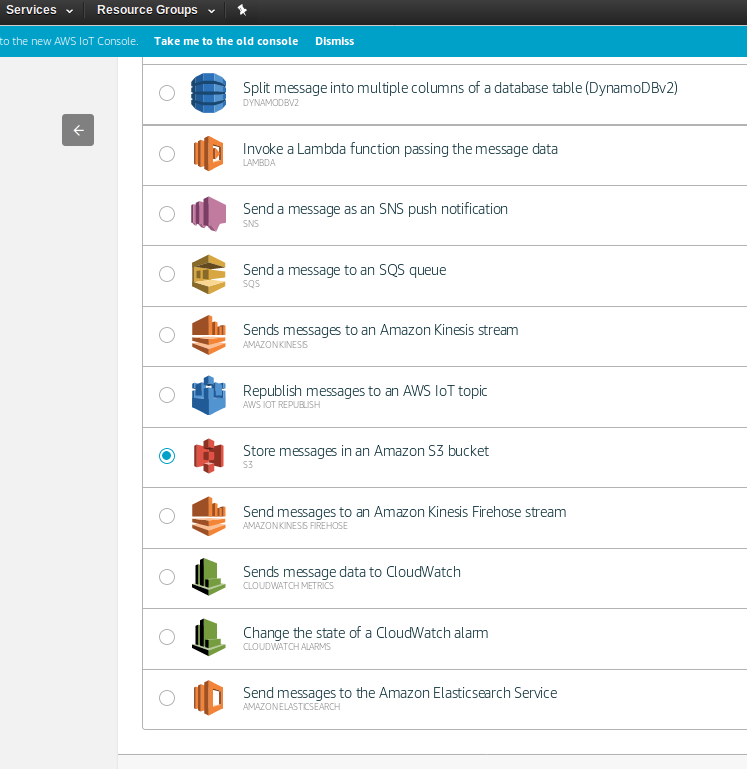Click 'Republish messages to an AWS IoT topic'
This screenshot has height=769, width=747.
(365, 391)
